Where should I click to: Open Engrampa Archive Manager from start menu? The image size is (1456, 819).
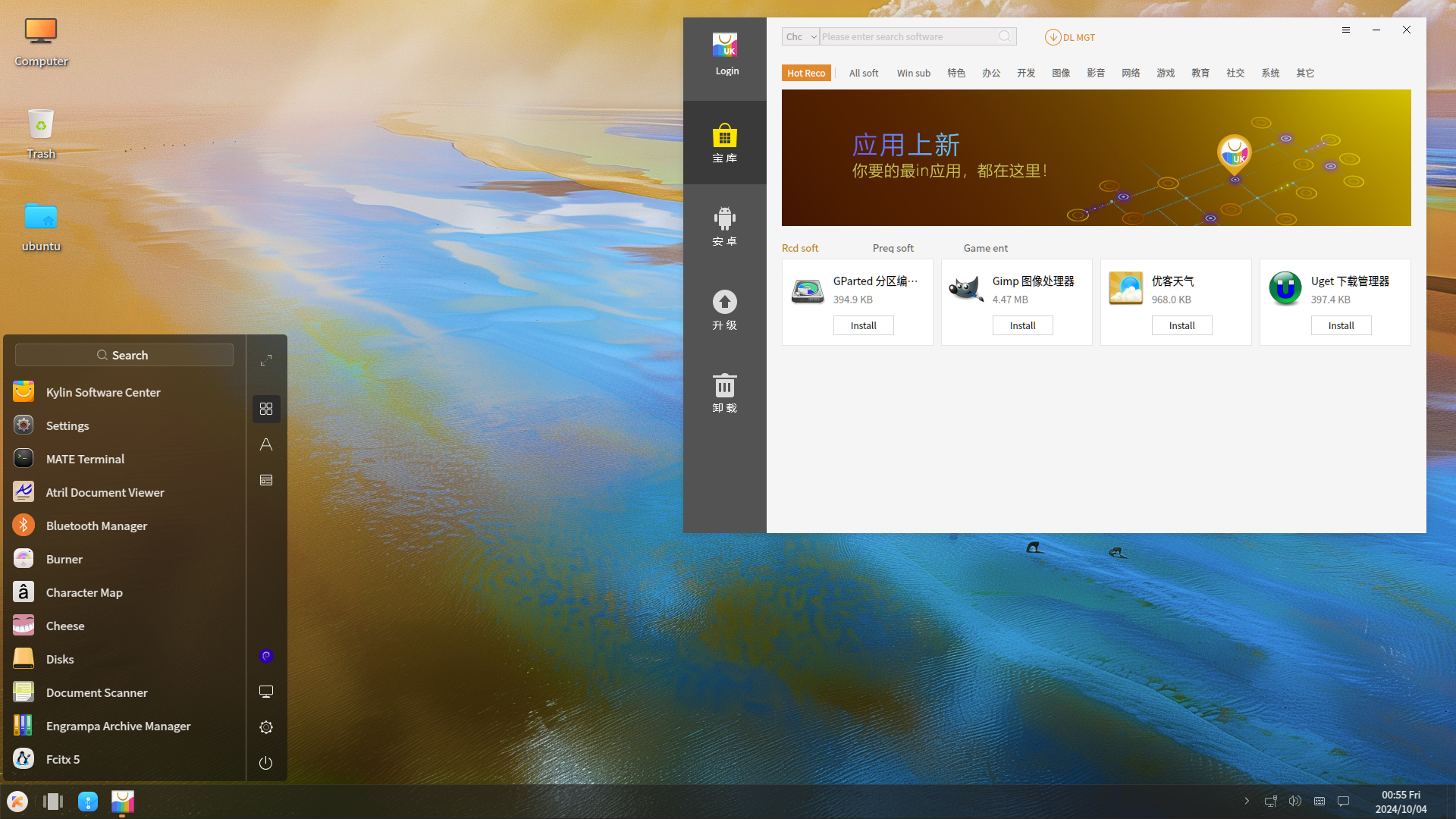click(124, 726)
